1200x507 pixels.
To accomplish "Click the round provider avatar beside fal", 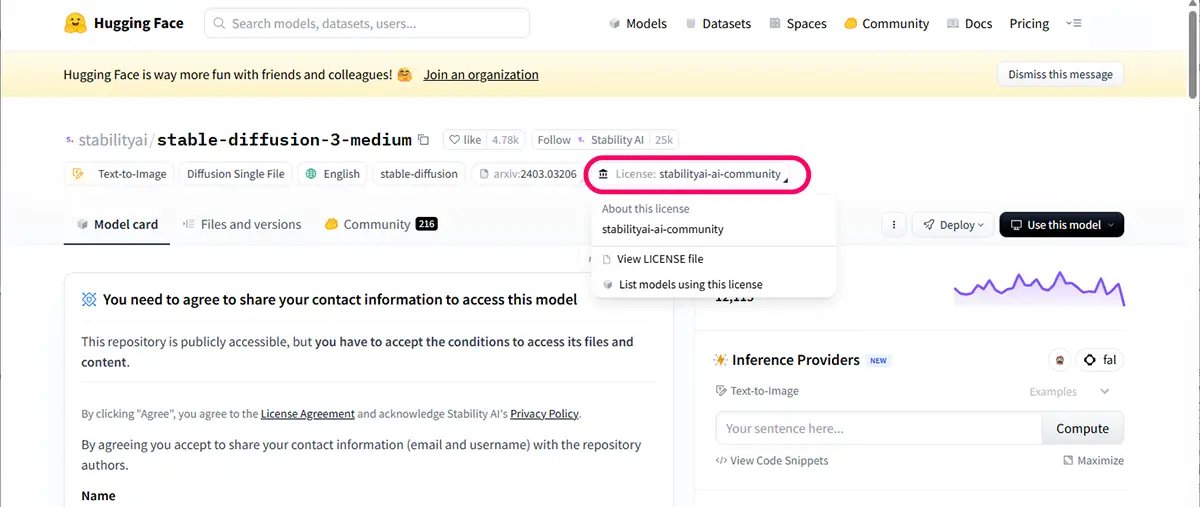I will point(1059,360).
